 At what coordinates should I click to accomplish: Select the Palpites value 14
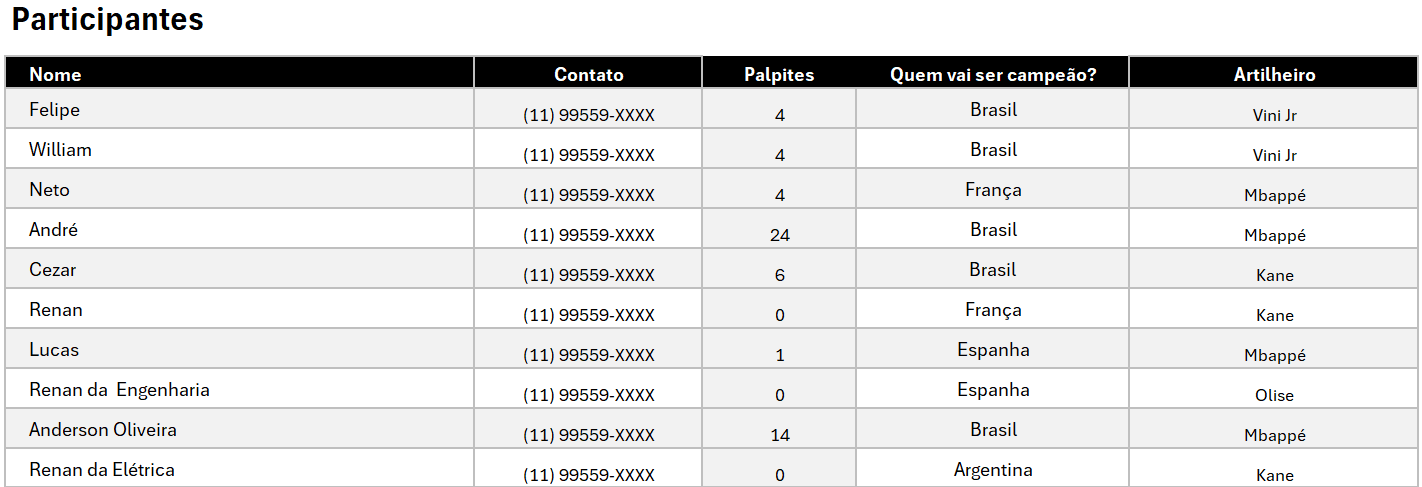pyautogui.click(x=780, y=436)
